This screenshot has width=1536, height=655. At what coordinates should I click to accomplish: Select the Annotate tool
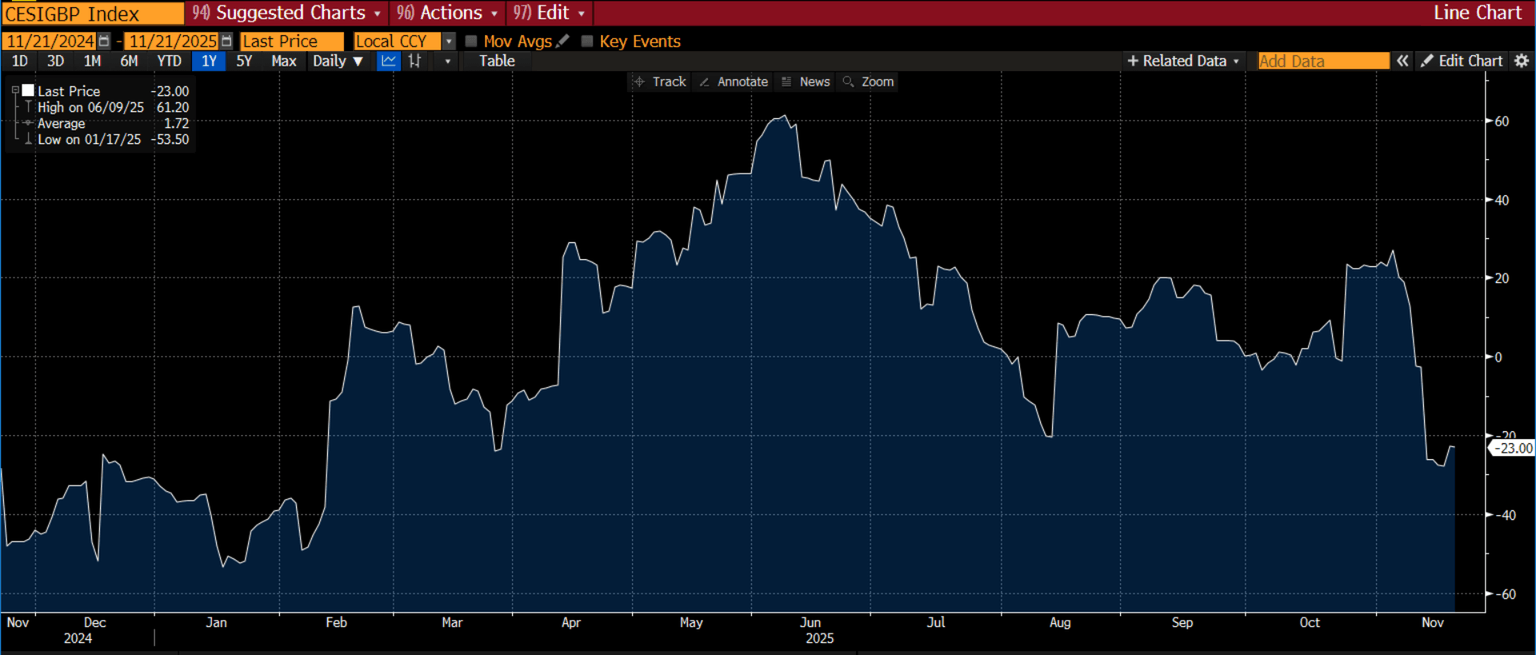click(733, 82)
